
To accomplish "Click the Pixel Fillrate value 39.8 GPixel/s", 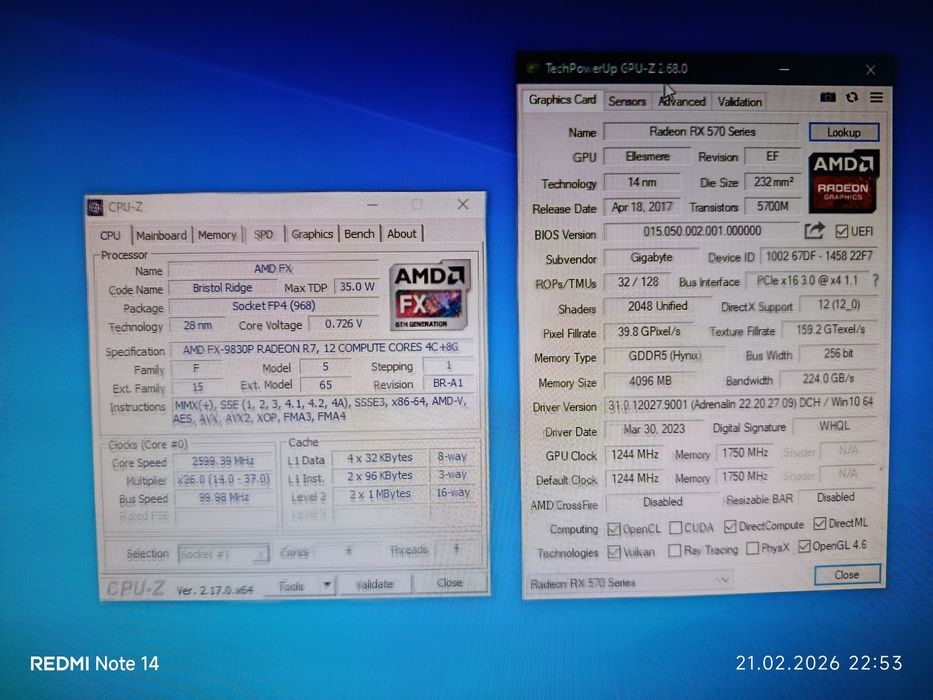I will coord(649,331).
